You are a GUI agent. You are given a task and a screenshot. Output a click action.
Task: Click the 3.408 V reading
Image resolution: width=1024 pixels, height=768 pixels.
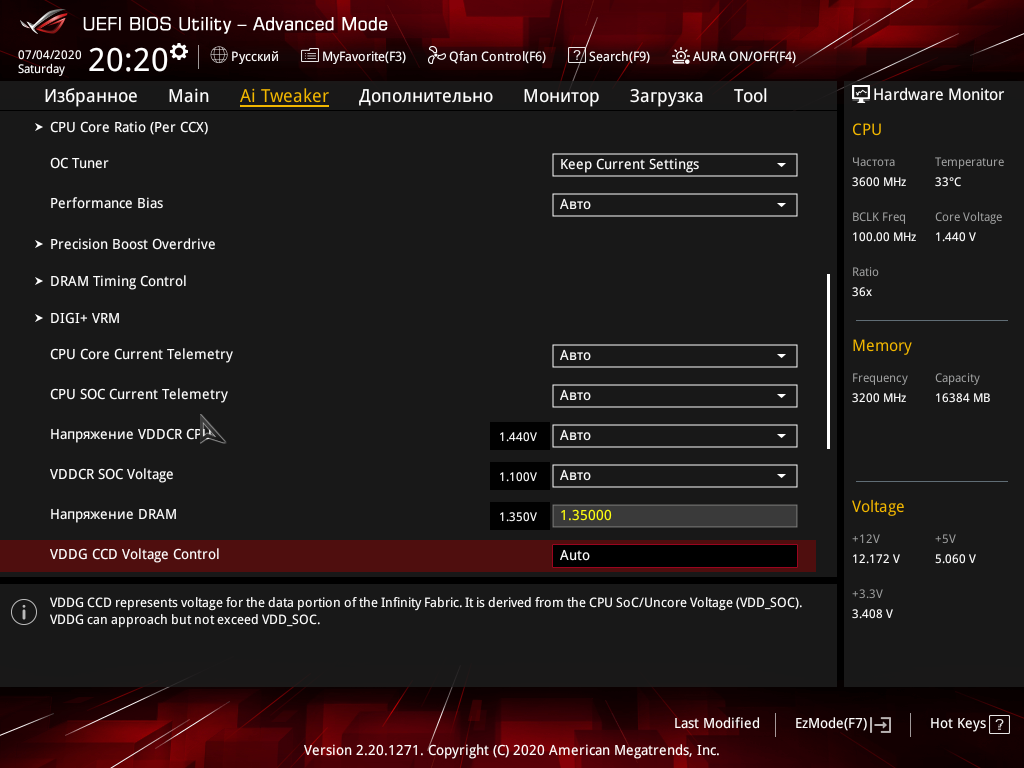pos(872,614)
